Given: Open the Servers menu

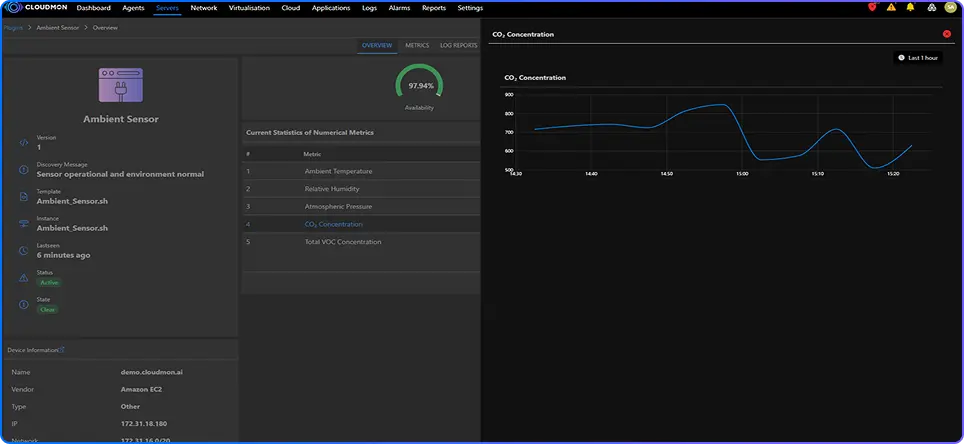Looking at the screenshot, I should point(167,8).
